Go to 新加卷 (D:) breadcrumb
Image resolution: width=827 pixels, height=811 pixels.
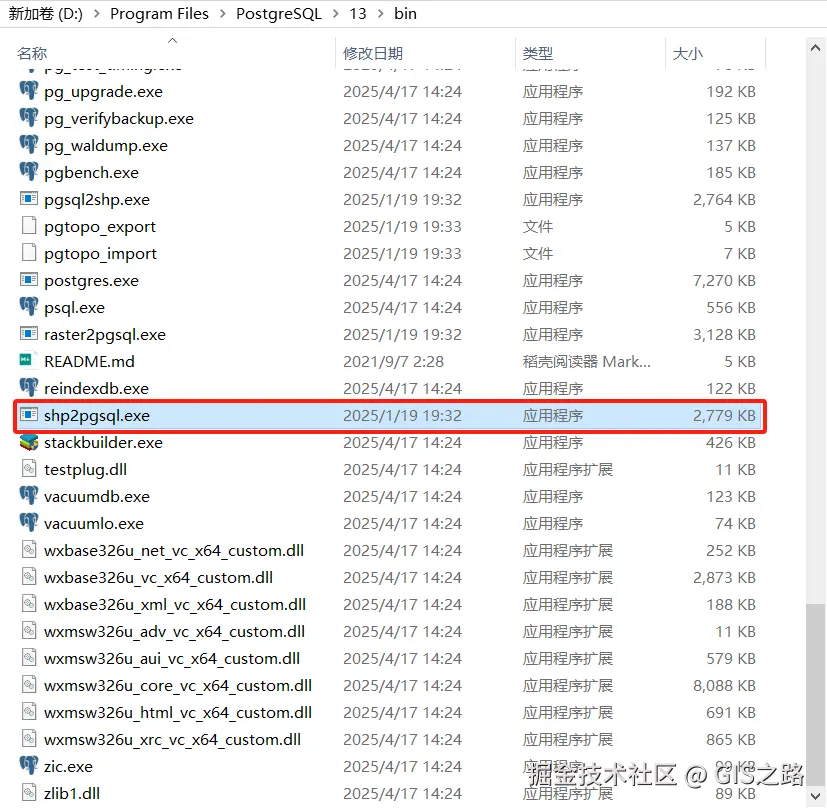coord(46,14)
